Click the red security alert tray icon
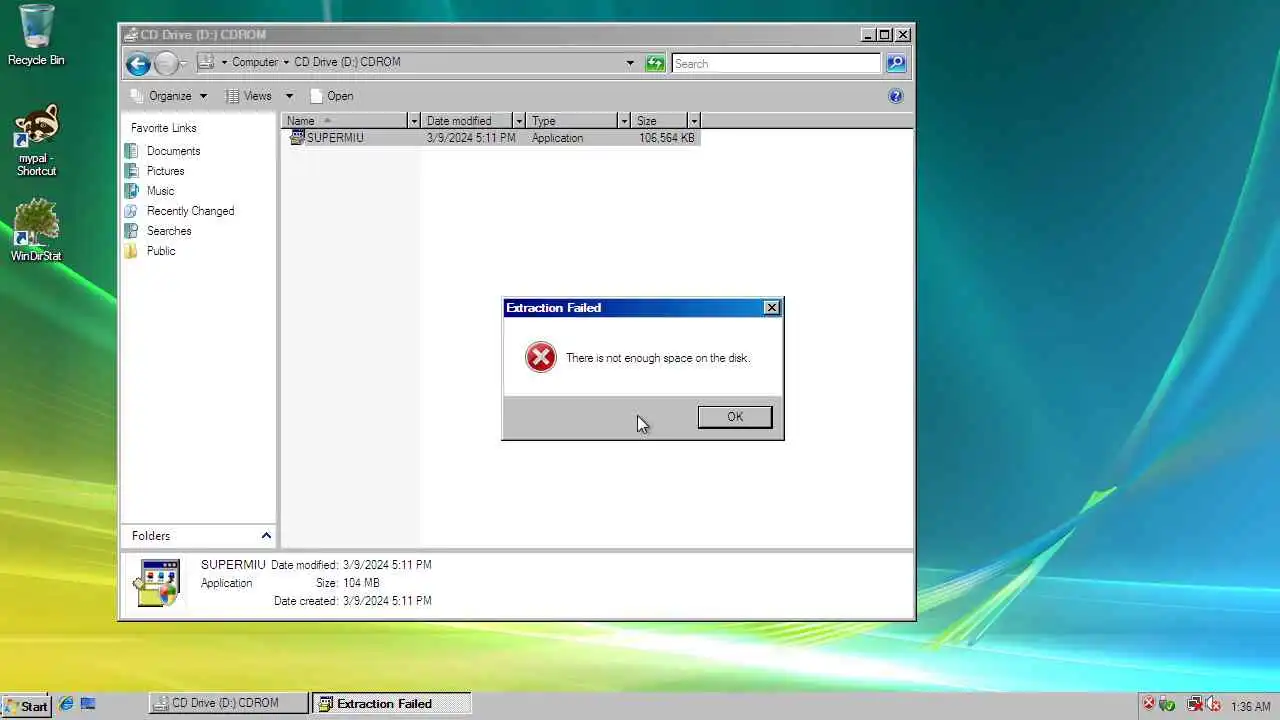The height and width of the screenshot is (720, 1280). [1149, 704]
